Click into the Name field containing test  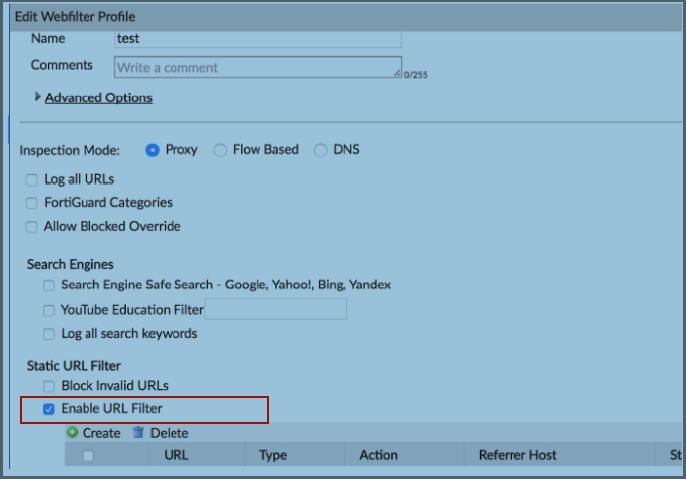point(258,39)
